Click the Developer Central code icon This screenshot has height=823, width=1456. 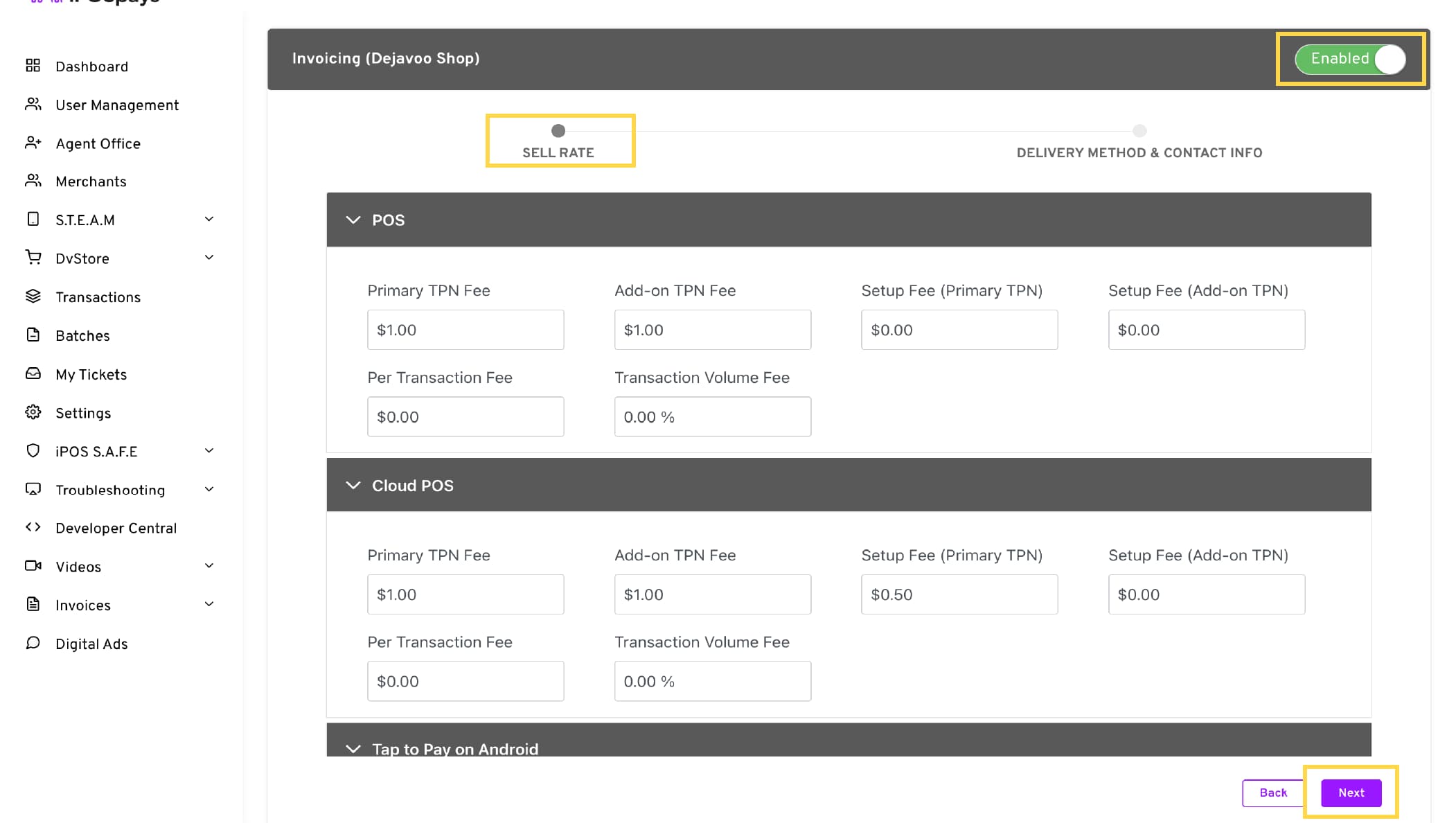(x=33, y=527)
